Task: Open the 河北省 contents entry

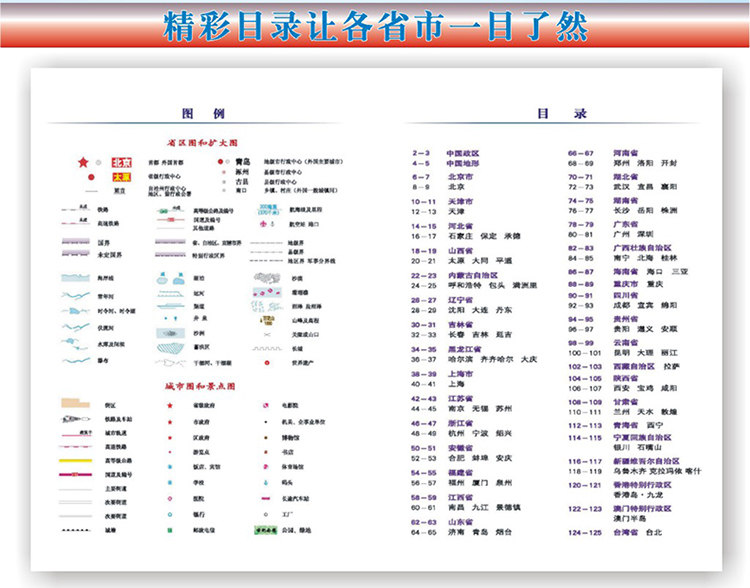Action: coord(460,226)
